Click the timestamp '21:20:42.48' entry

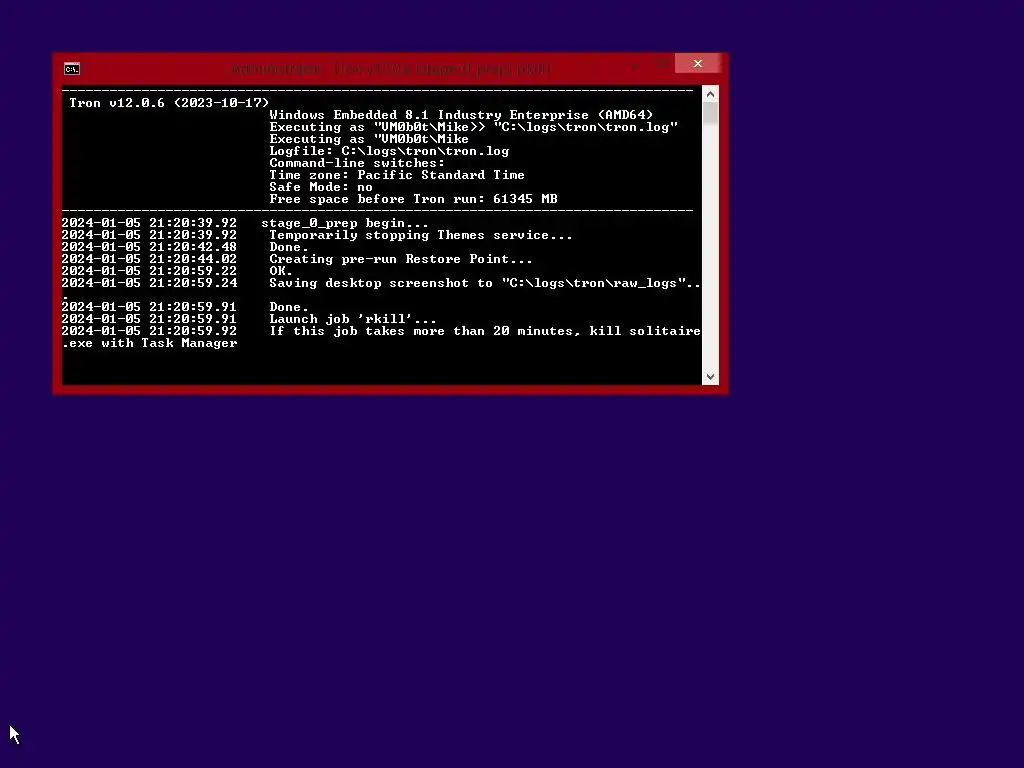click(x=193, y=248)
